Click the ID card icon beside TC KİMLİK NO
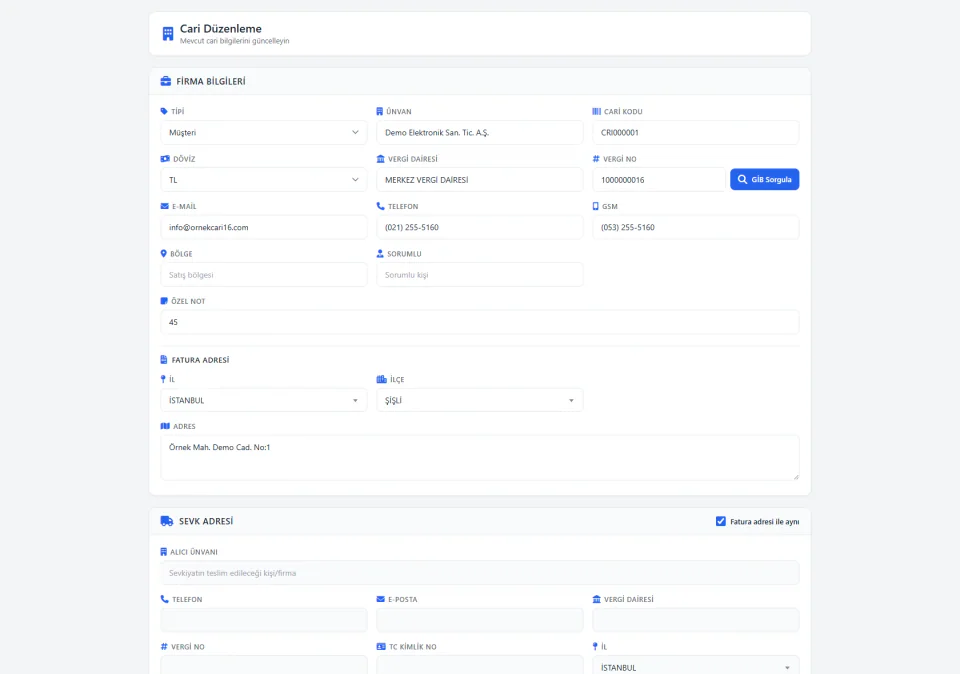960x674 pixels. [381, 646]
